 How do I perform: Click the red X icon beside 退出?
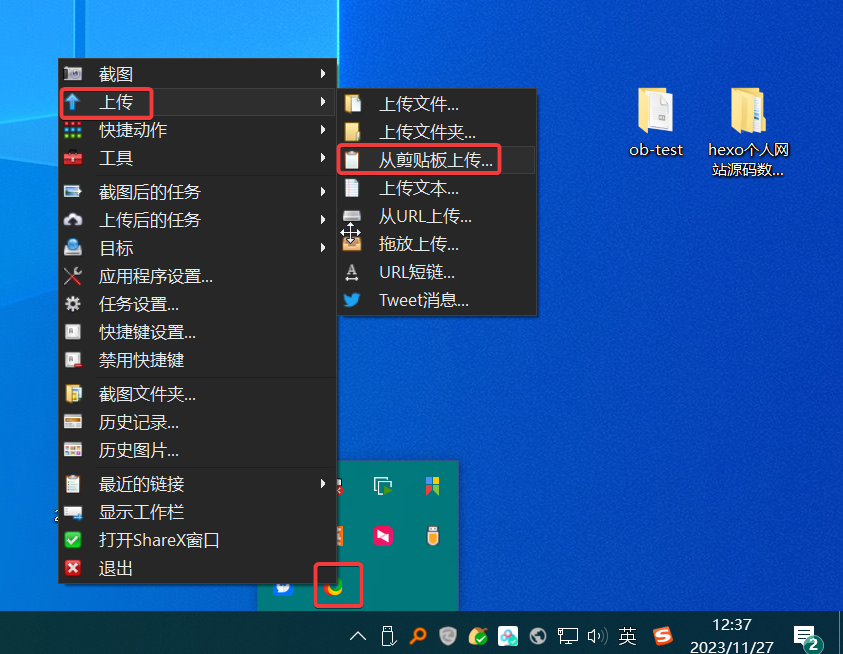click(73, 568)
